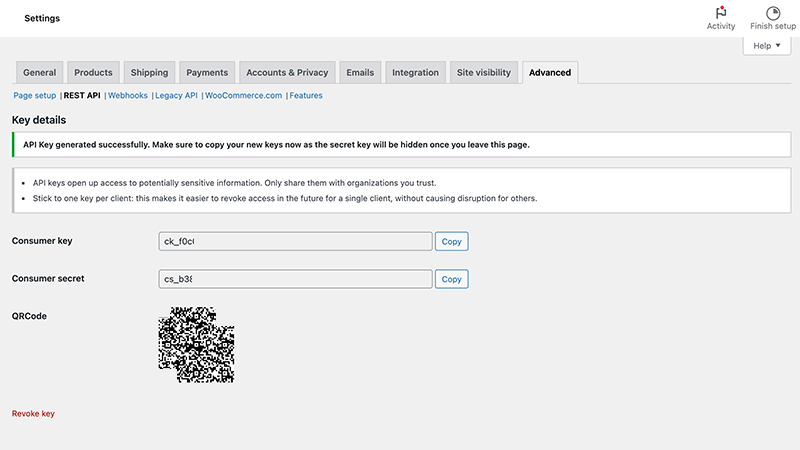
Task: Open the Products tab
Action: tap(93, 73)
